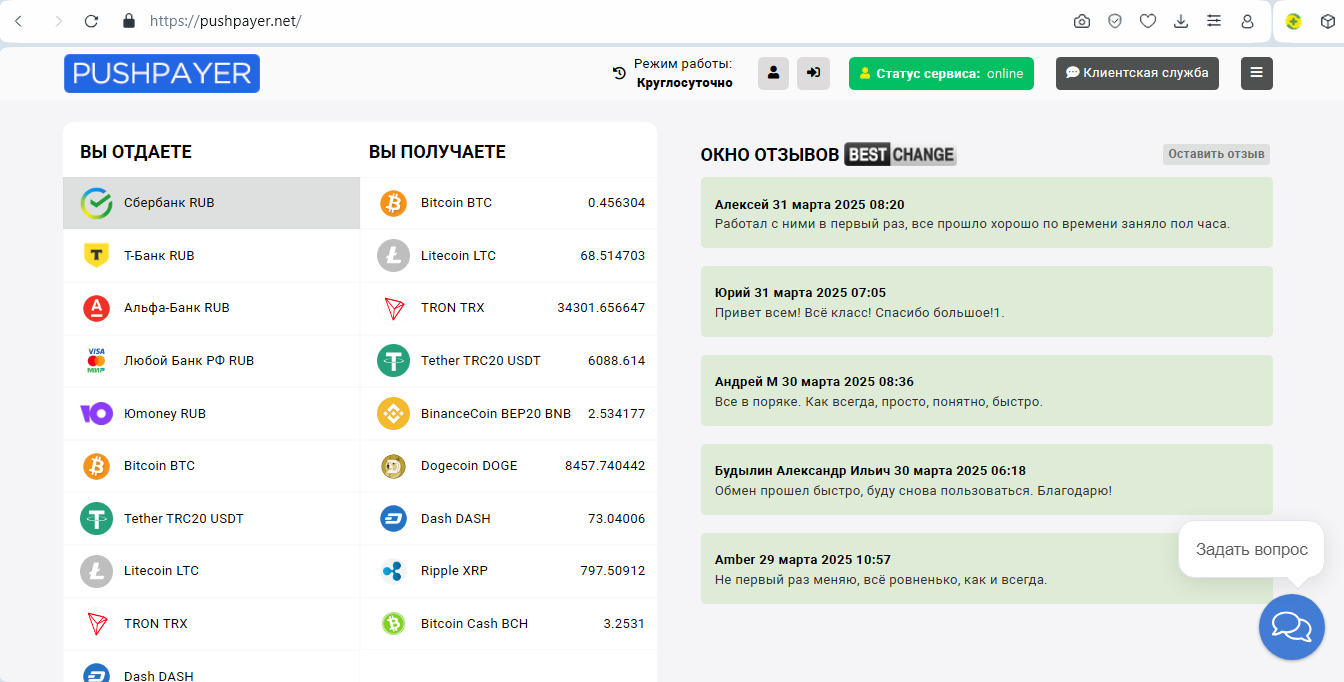Click the Bitcoin Cash rate value 3.2531
Image resolution: width=1344 pixels, height=682 pixels.
[x=624, y=624]
